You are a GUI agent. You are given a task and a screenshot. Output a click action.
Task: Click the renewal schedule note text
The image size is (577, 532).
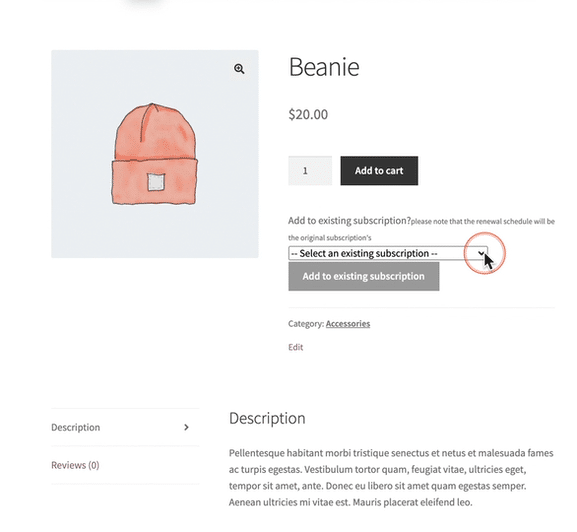421,229
